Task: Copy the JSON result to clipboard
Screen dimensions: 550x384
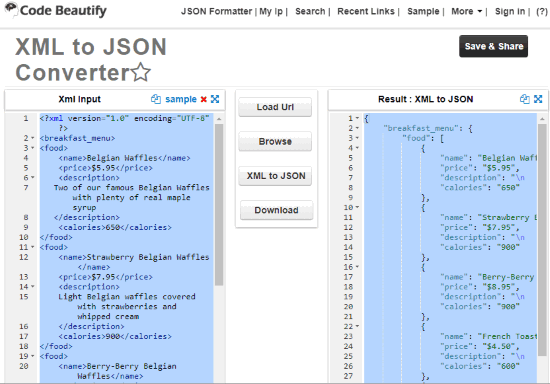Action: (x=525, y=99)
